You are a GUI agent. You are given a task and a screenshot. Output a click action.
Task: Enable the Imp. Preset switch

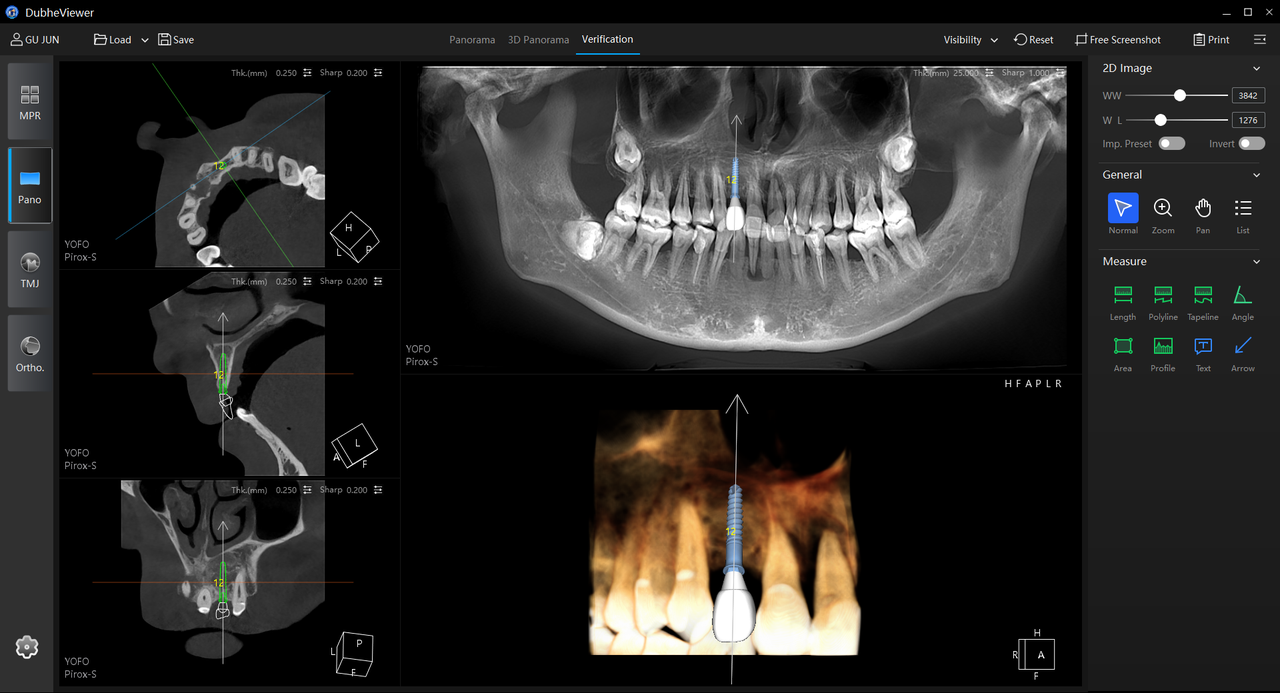pos(1172,144)
